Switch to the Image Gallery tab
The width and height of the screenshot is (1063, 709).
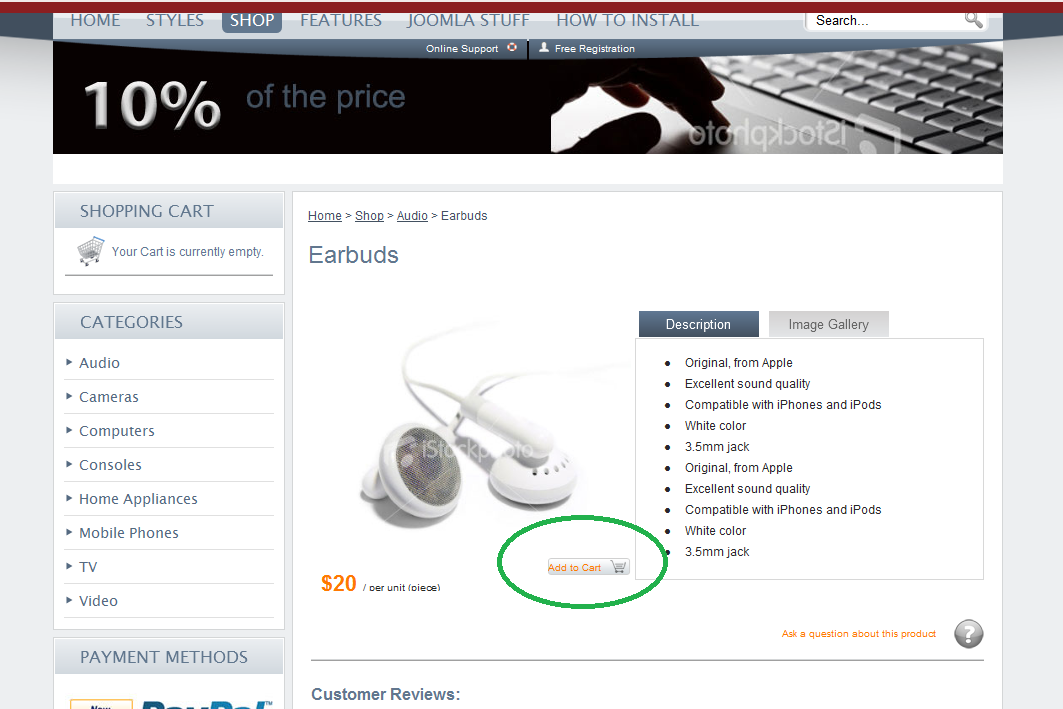point(828,324)
